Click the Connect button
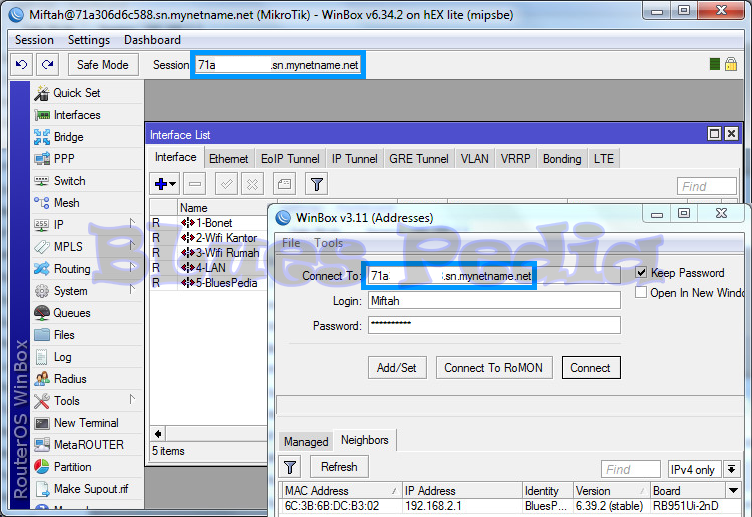 coord(590,368)
